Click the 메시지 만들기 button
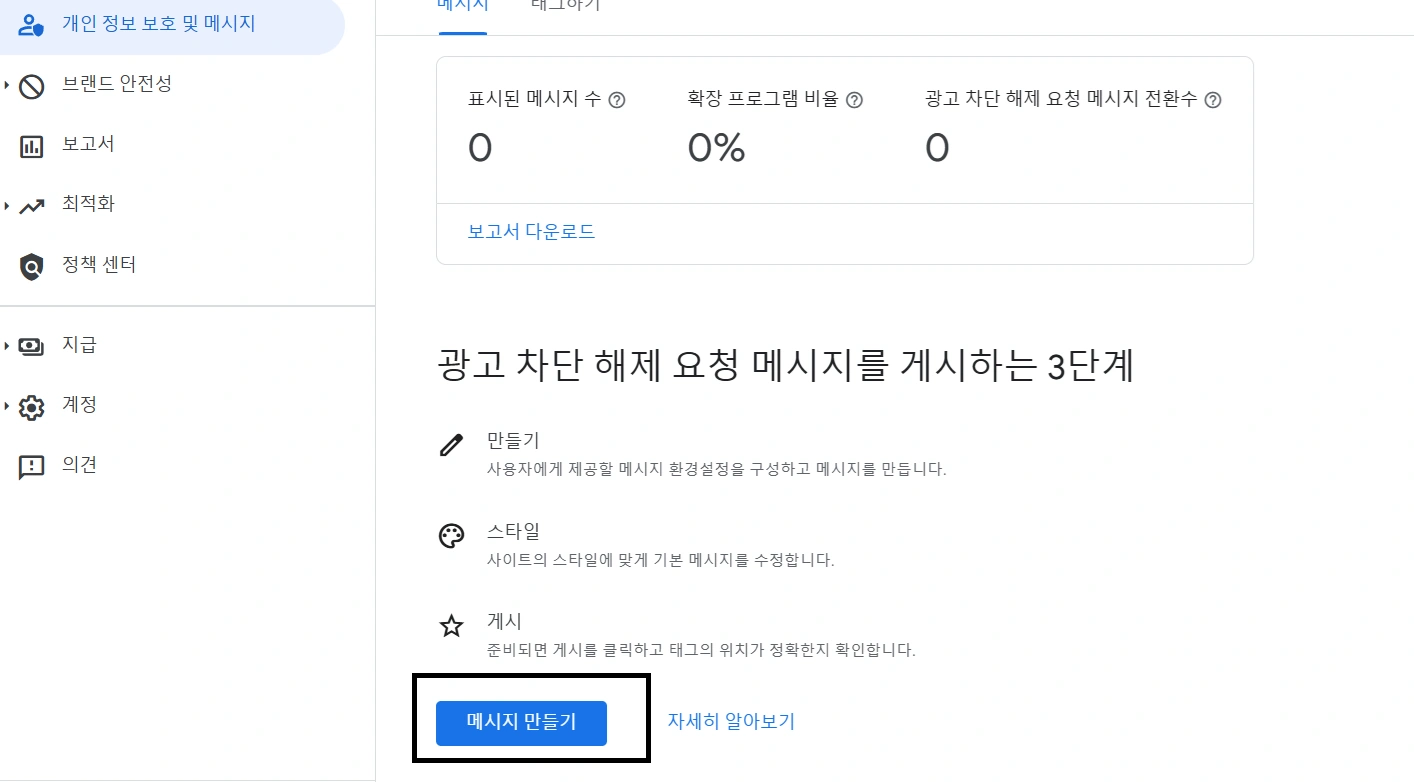This screenshot has height=782, width=1414. (521, 722)
